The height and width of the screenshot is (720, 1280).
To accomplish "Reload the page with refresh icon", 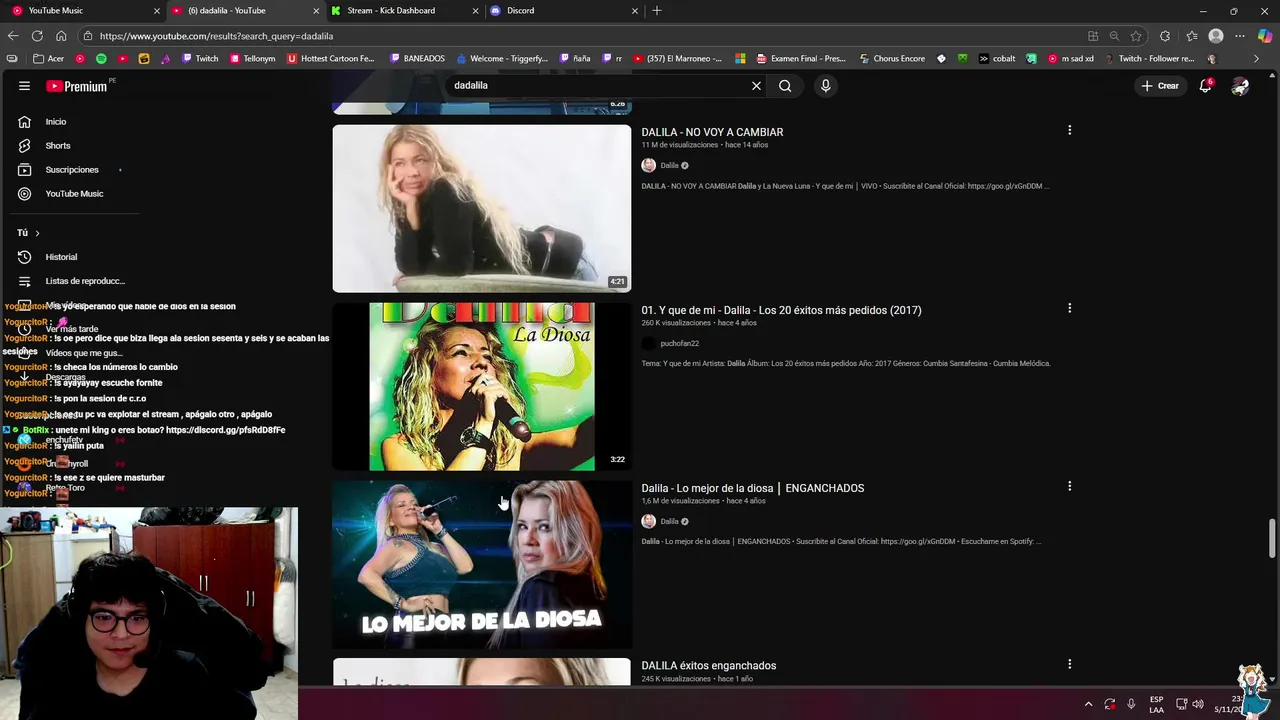I will click(37, 36).
